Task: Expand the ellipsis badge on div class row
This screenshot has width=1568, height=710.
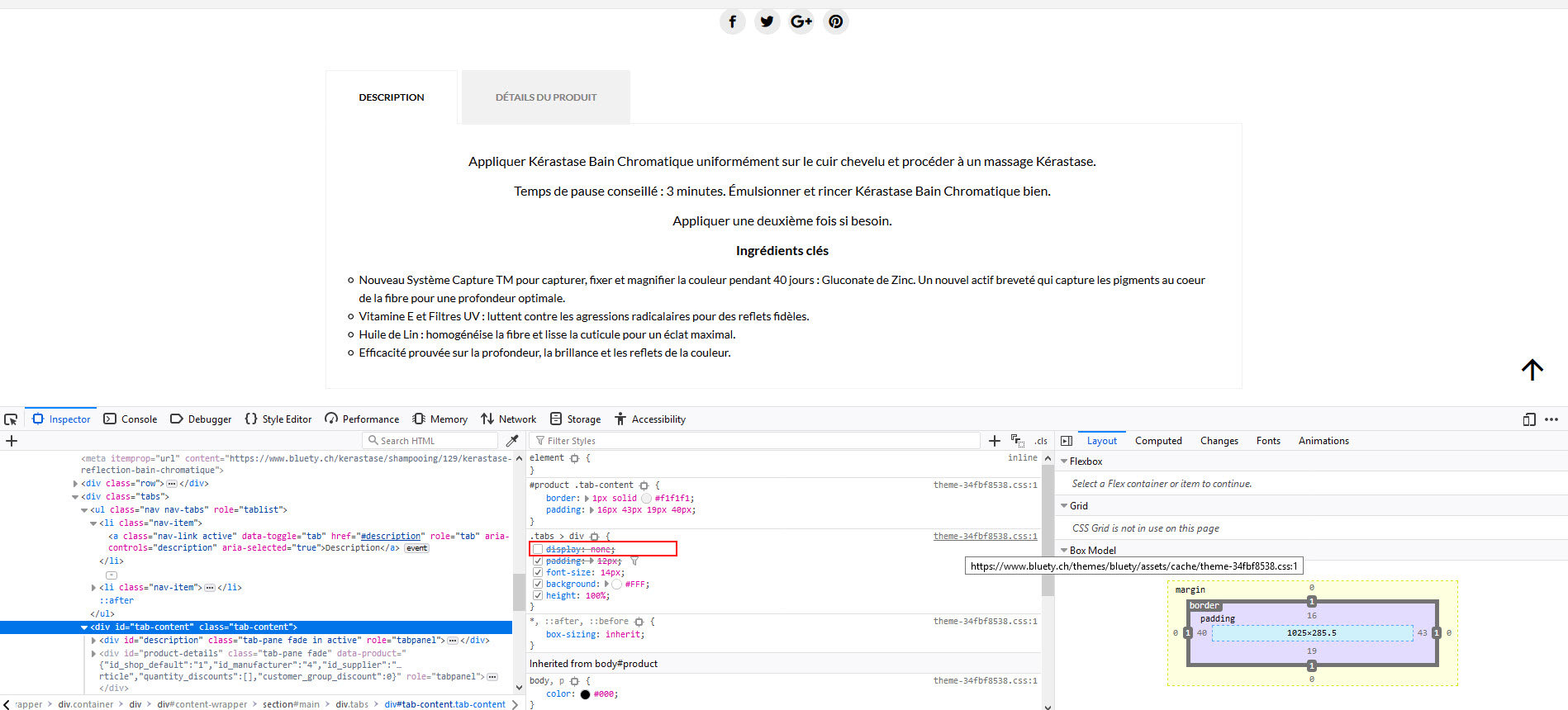Action: [x=172, y=484]
